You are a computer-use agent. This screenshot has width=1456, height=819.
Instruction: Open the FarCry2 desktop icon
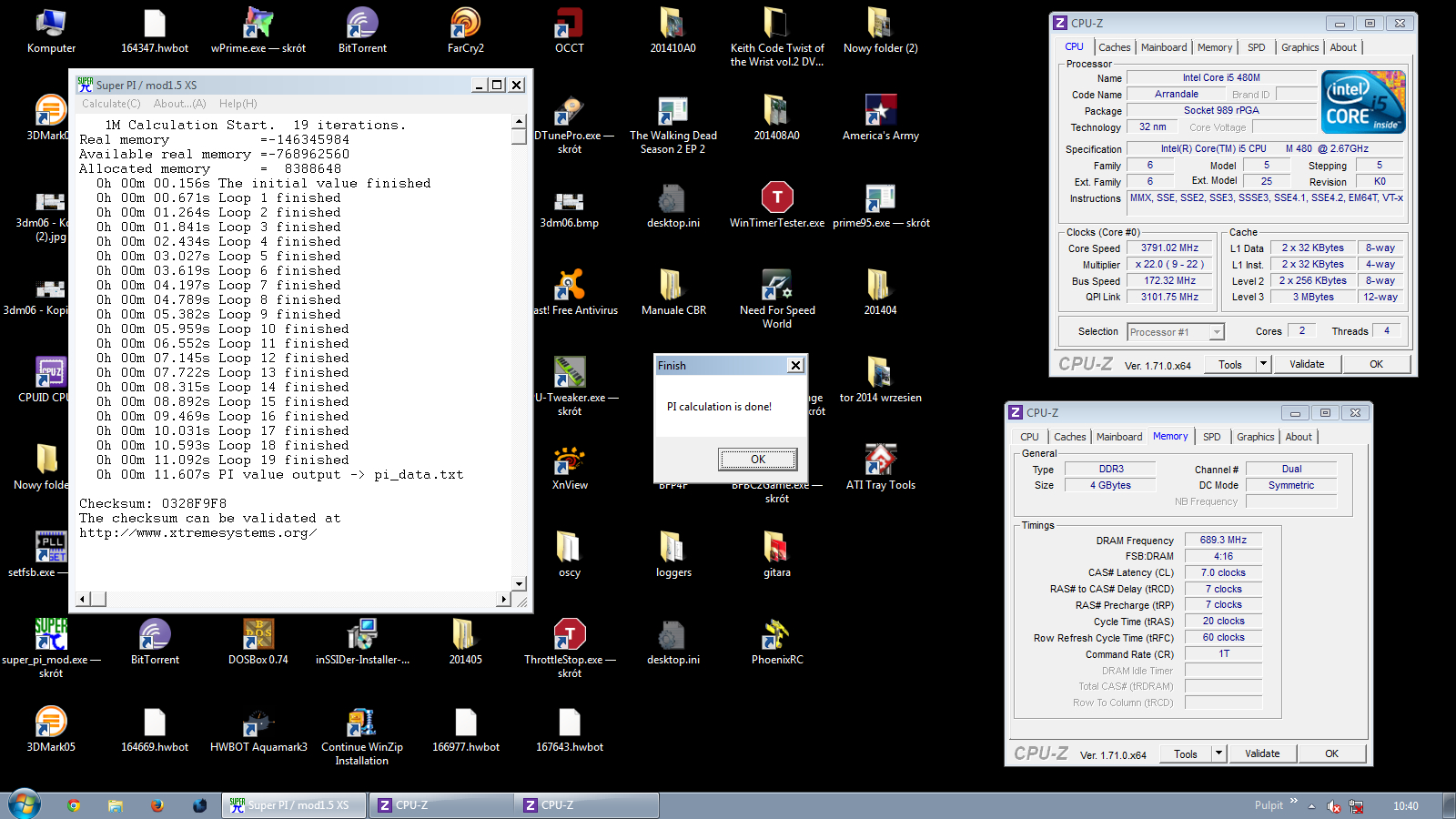click(x=465, y=24)
